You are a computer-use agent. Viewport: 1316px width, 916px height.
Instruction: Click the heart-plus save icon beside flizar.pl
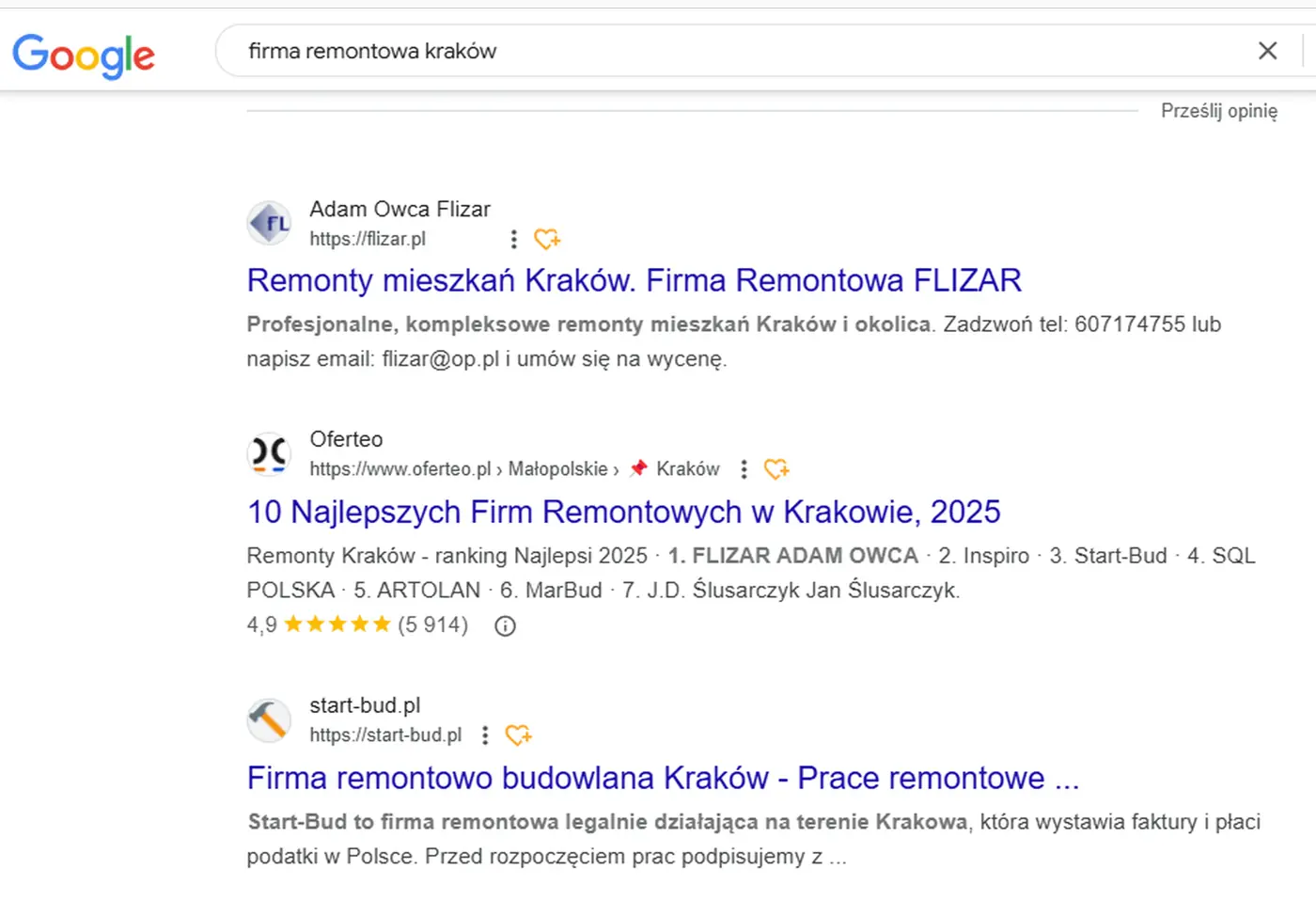[x=547, y=239]
